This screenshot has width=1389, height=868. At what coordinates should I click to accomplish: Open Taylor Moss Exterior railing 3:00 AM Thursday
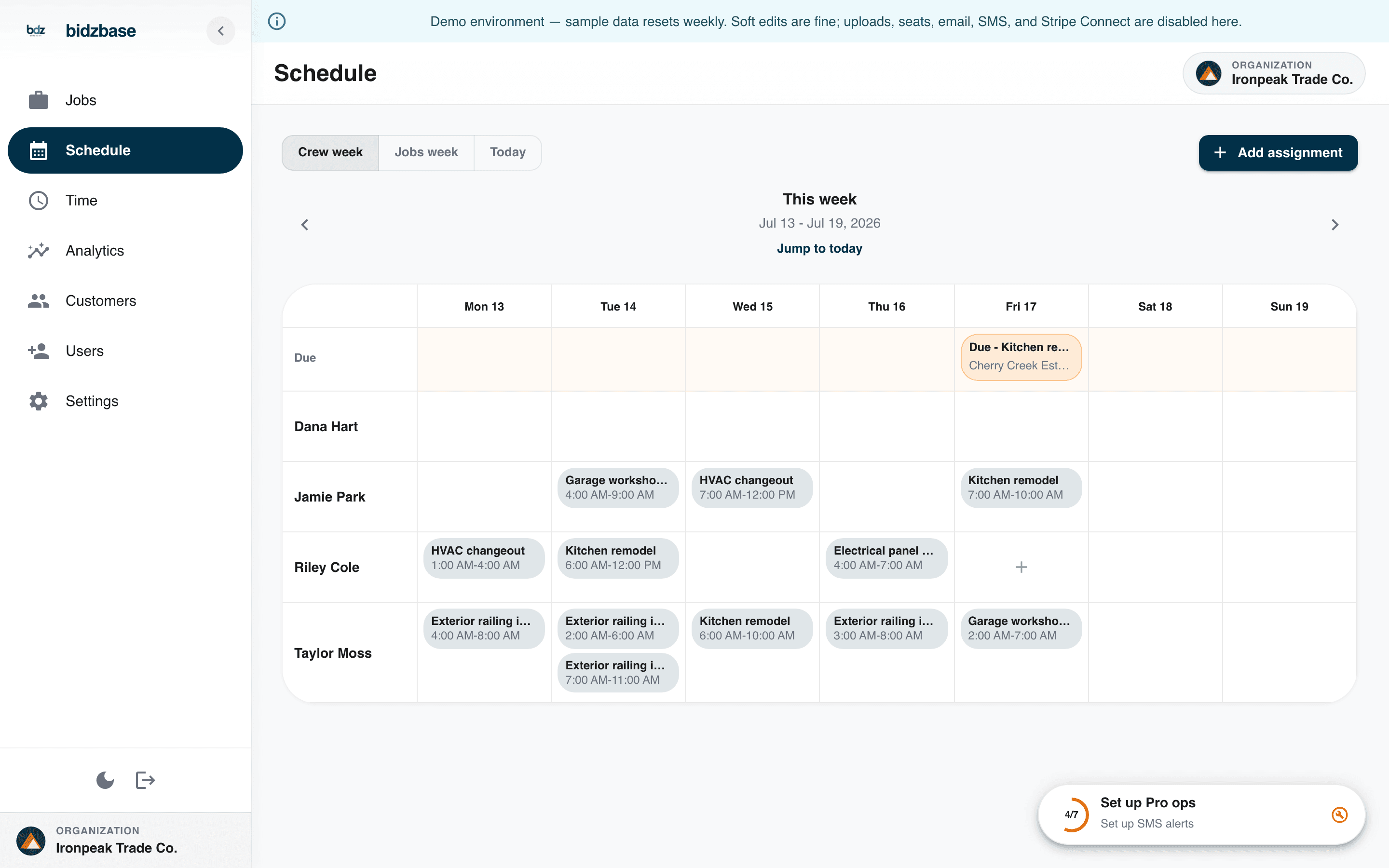pos(887,629)
